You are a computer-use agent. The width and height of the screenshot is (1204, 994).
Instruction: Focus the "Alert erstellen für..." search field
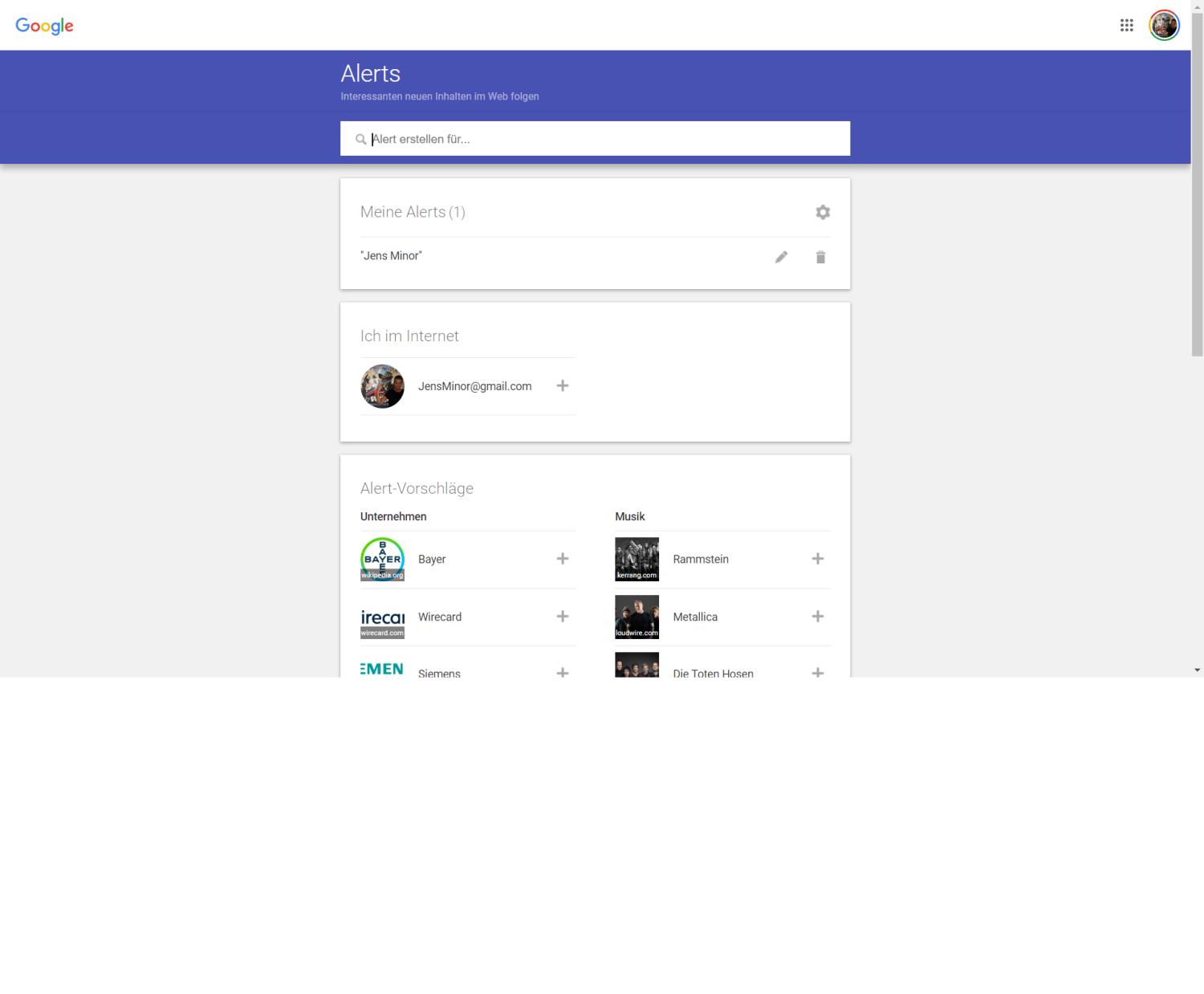pyautogui.click(x=602, y=139)
